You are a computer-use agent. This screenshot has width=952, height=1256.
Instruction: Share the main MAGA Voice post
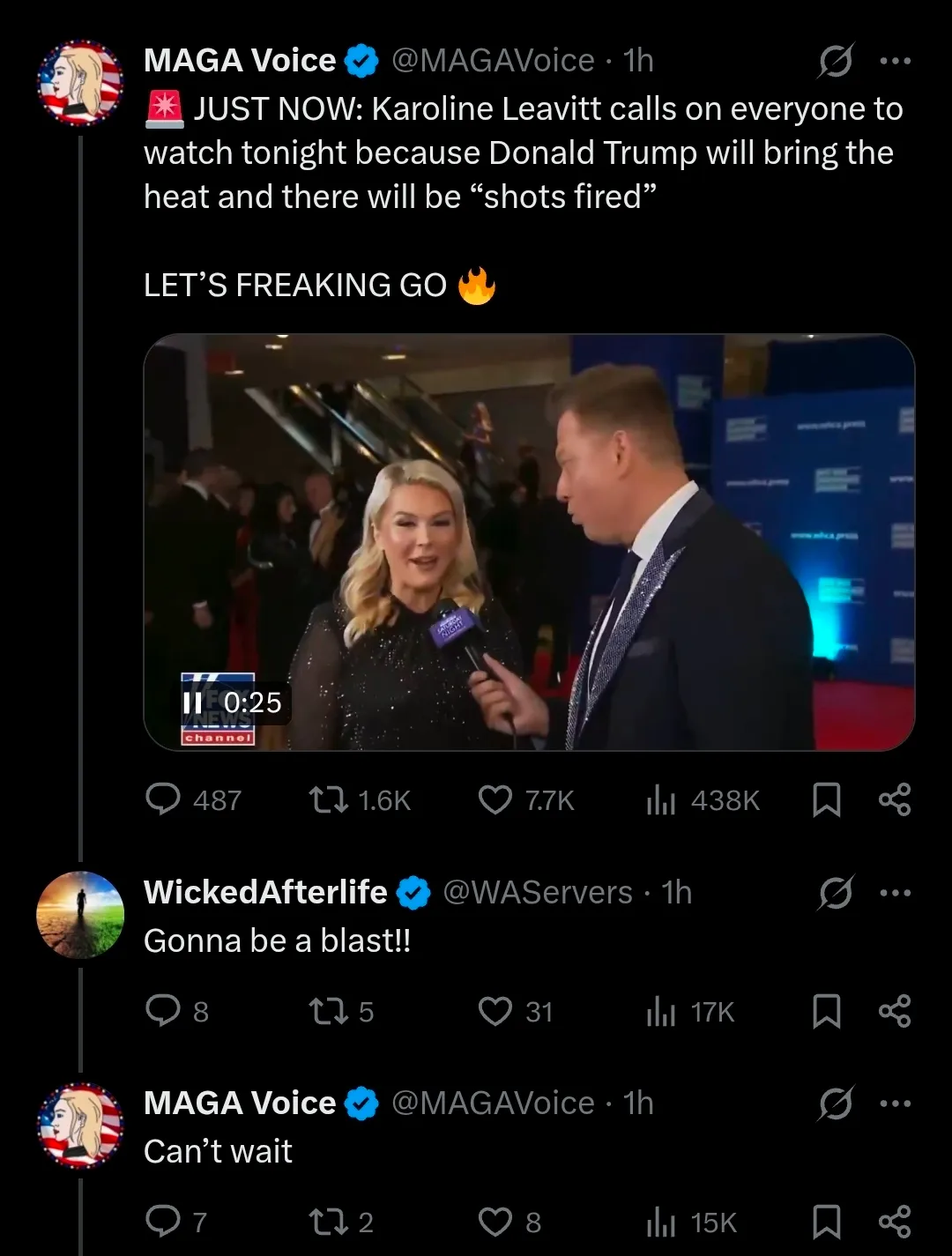coord(895,799)
